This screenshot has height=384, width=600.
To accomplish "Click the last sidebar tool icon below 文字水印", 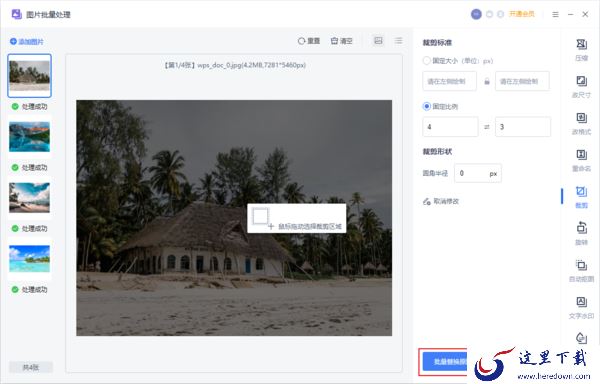I will click(x=581, y=338).
